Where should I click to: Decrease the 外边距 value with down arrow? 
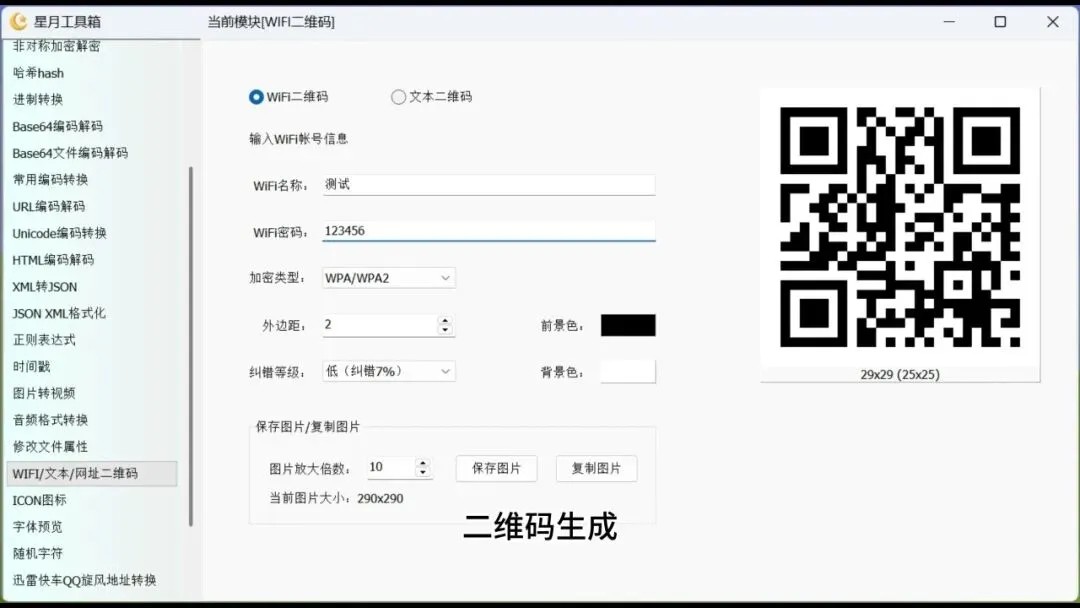click(445, 330)
